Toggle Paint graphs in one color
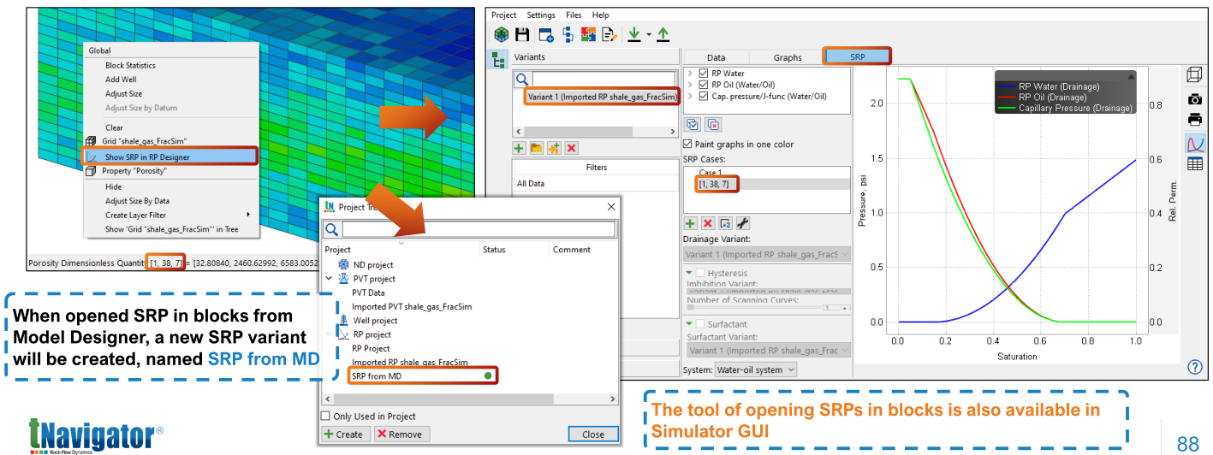This screenshot has width=1213, height=455. point(688,144)
